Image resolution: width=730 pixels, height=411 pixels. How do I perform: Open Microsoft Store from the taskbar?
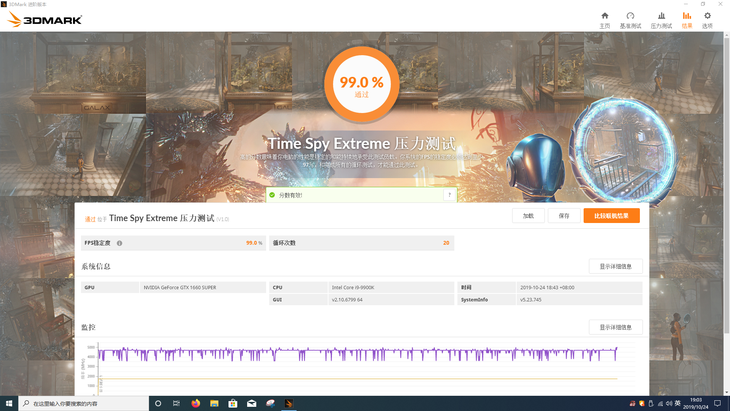click(x=233, y=404)
